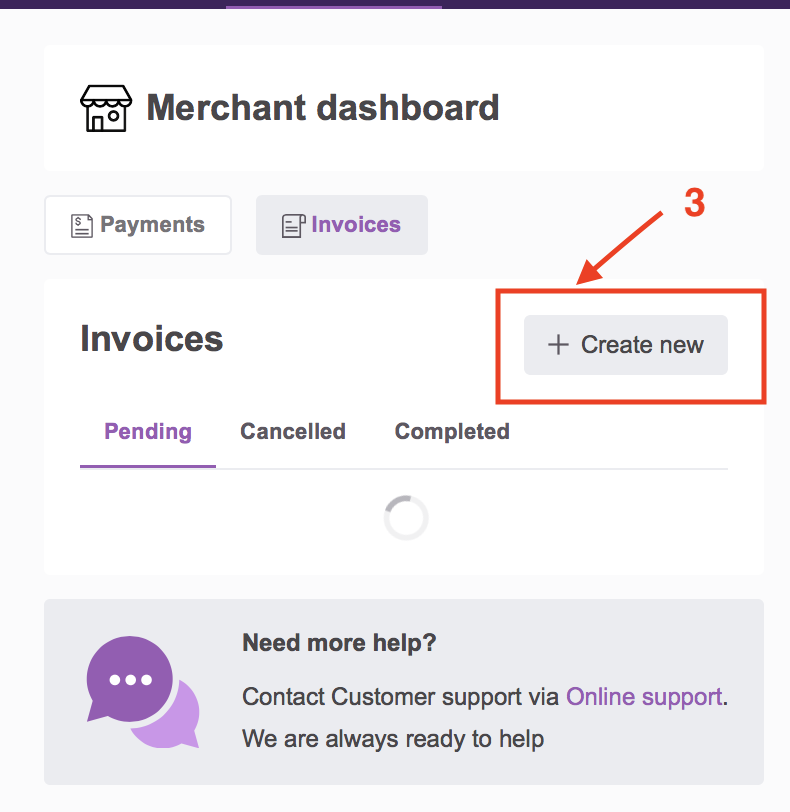Select the Invoices section button
This screenshot has height=812, width=790.
pyautogui.click(x=342, y=225)
